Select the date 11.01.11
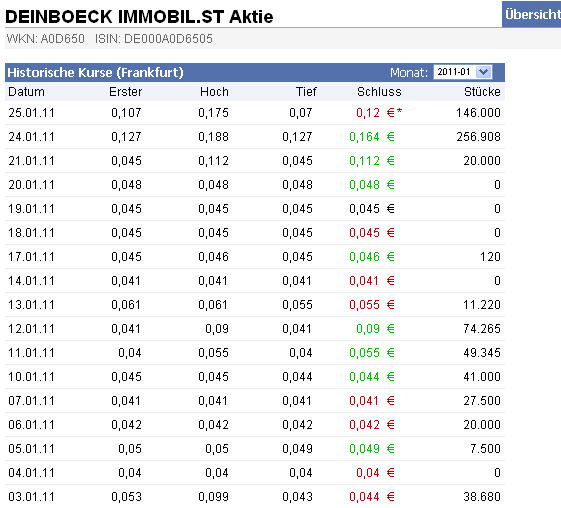The image size is (561, 508). (x=31, y=353)
